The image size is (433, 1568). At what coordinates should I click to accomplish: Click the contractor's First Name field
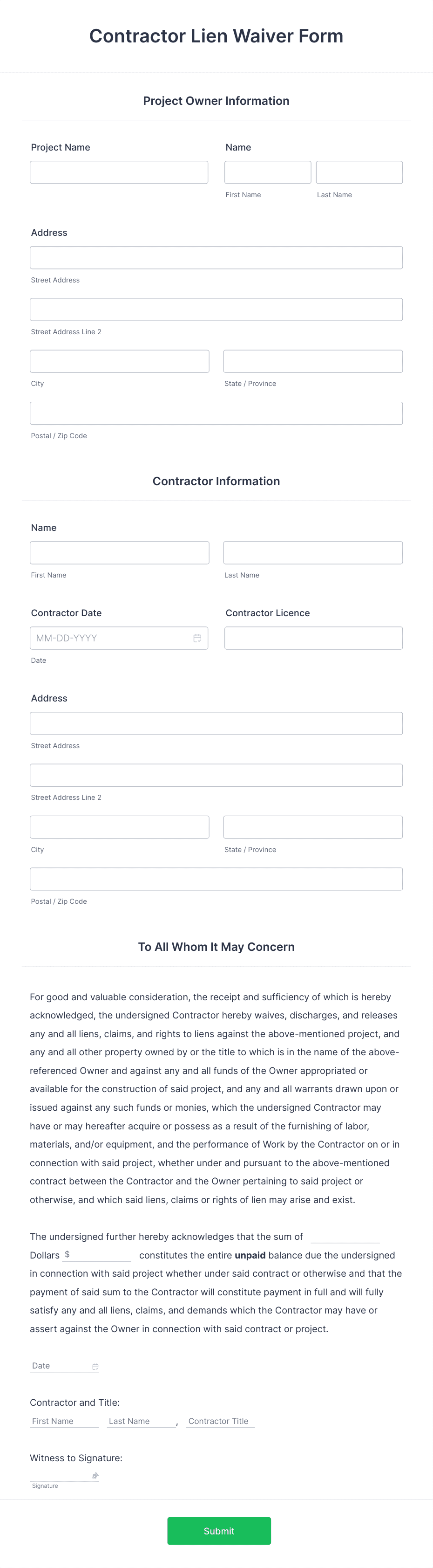[119, 552]
